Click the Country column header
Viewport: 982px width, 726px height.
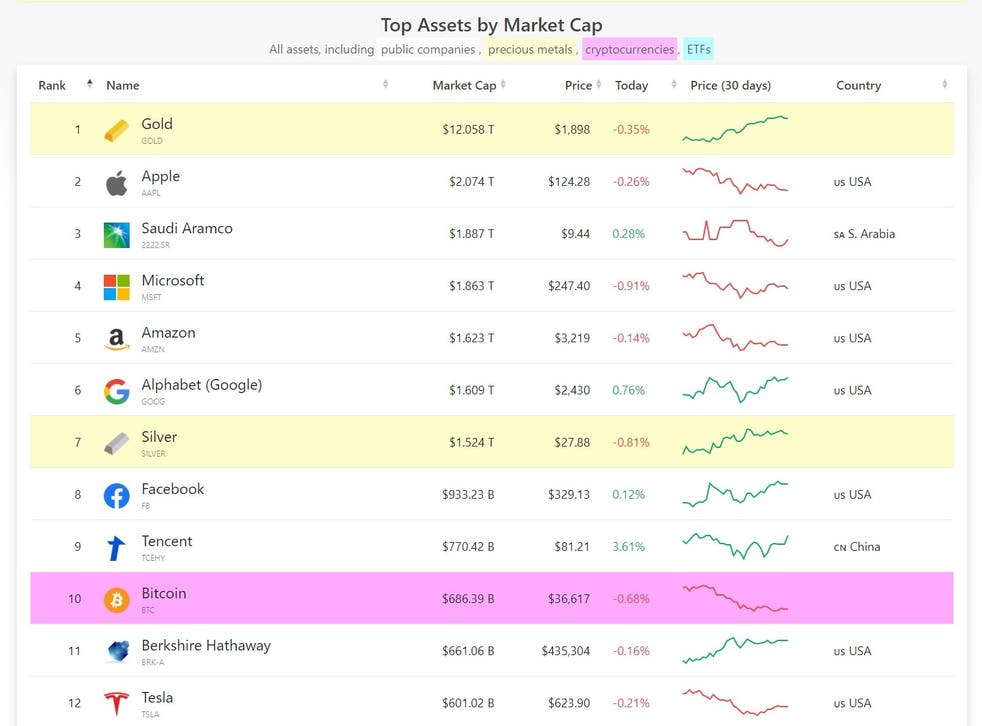(x=859, y=85)
